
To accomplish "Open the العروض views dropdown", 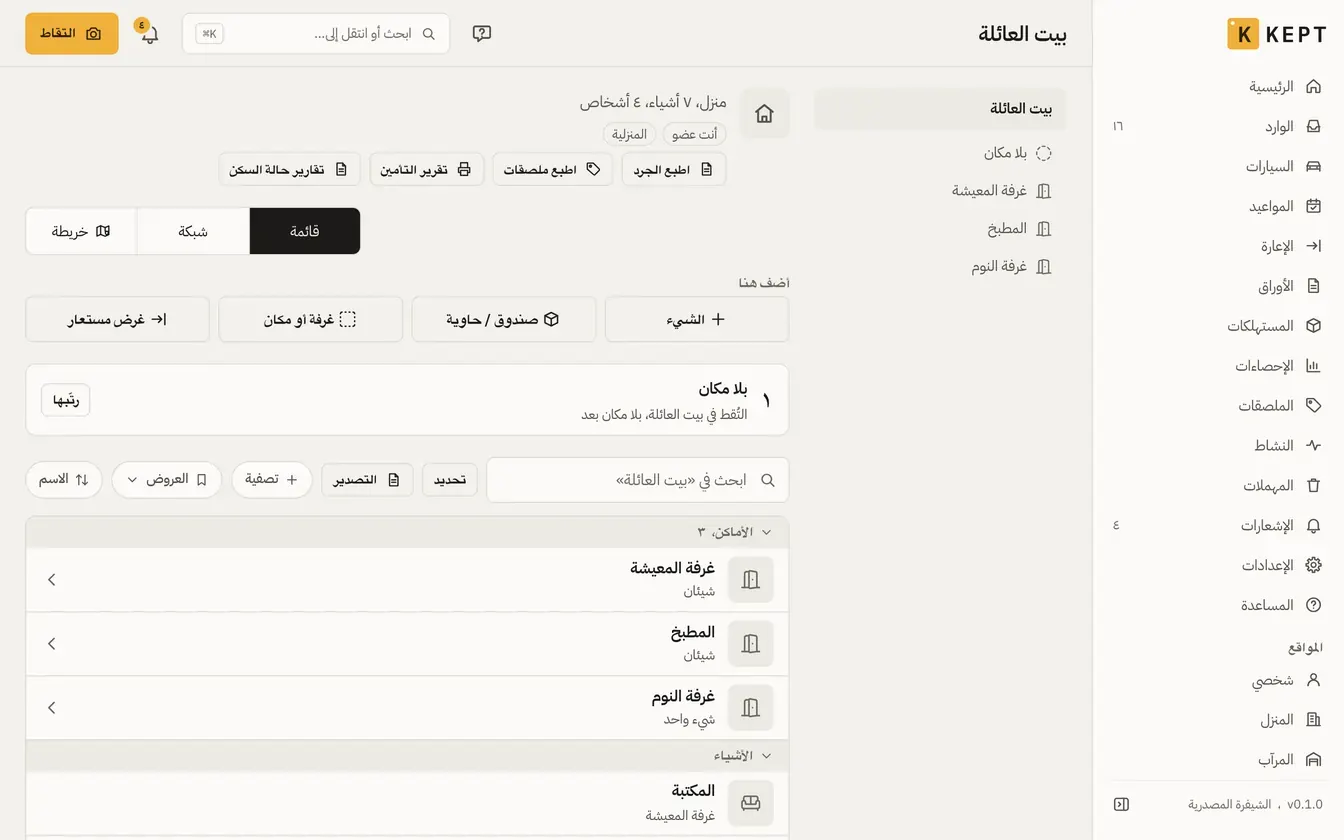I will (167, 480).
